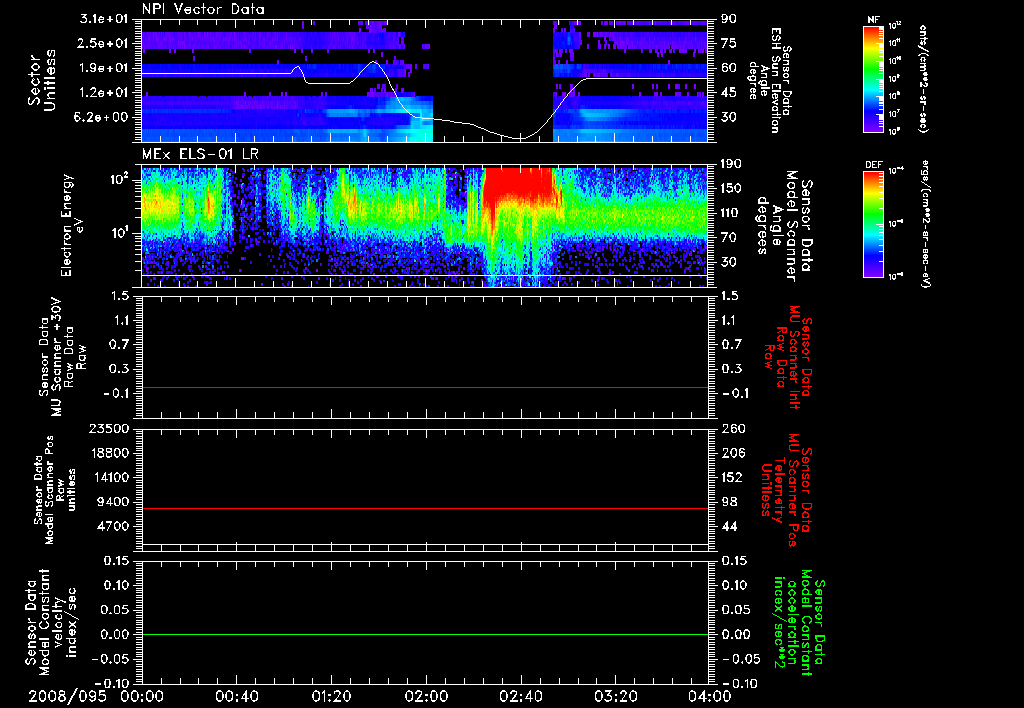Click the 02:40 time axis label

[520, 696]
